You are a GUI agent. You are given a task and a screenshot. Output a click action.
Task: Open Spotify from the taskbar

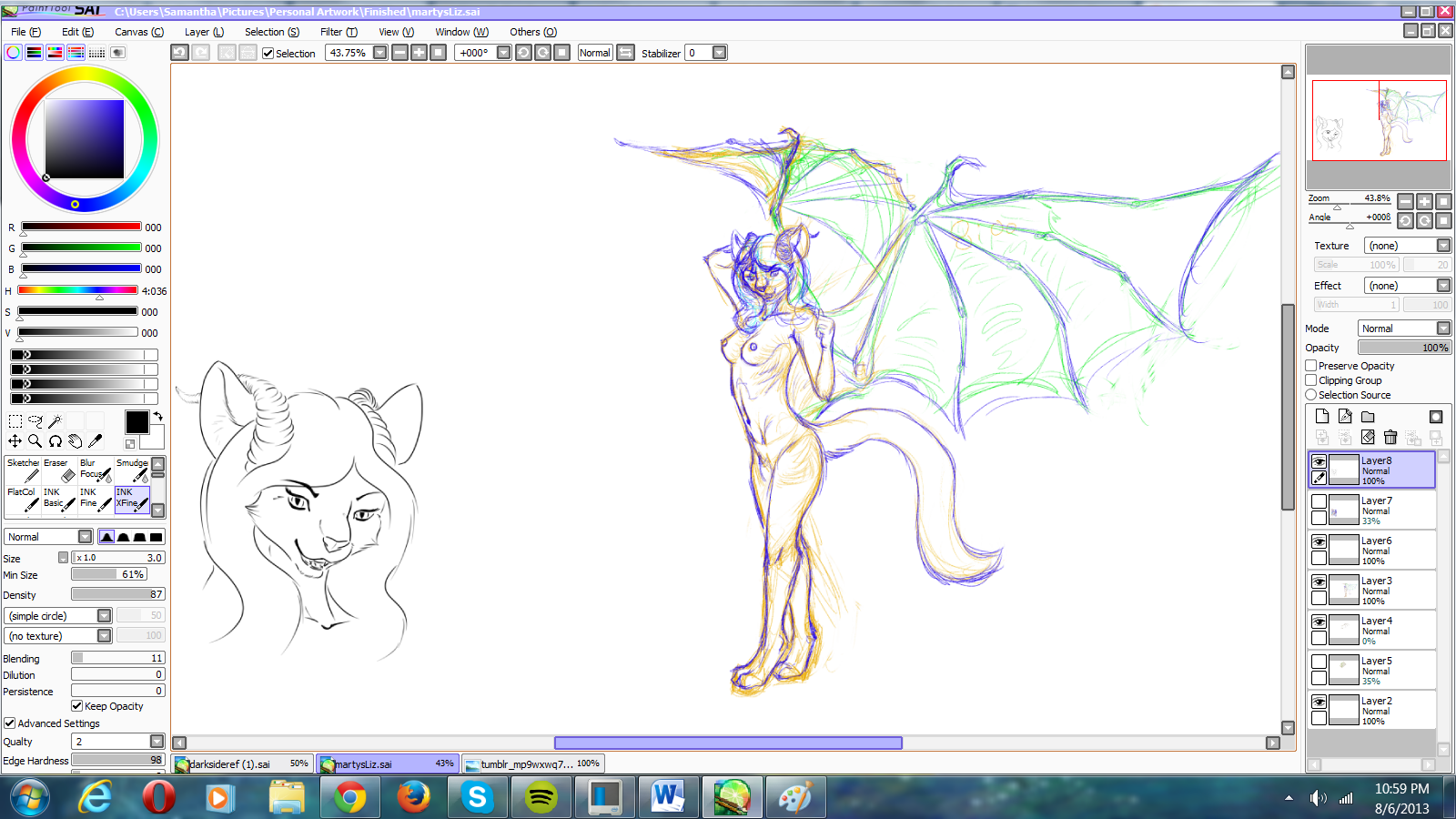tap(541, 798)
